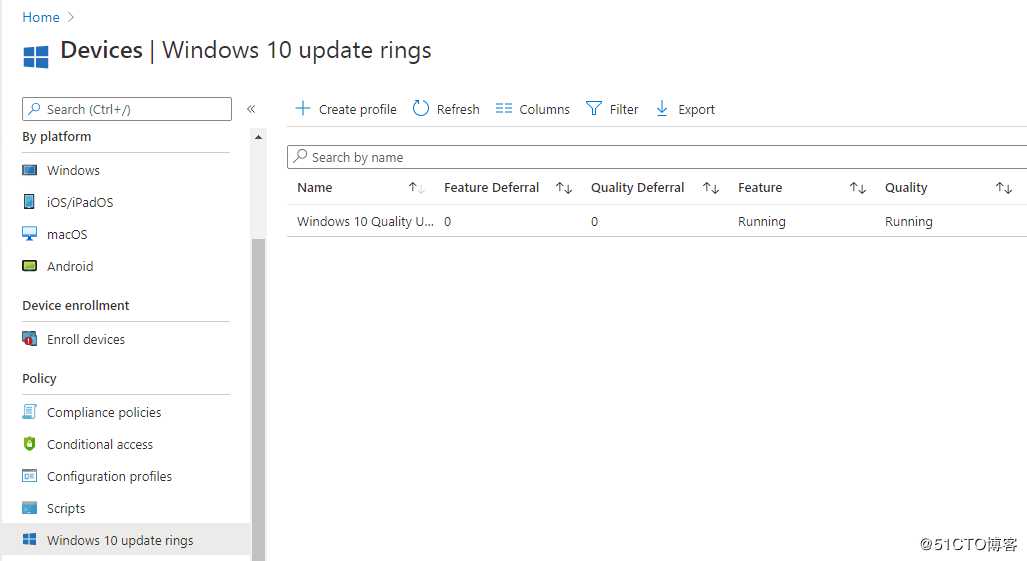Click the Quality Deferral column header
Image resolution: width=1027 pixels, height=561 pixels.
tap(637, 188)
